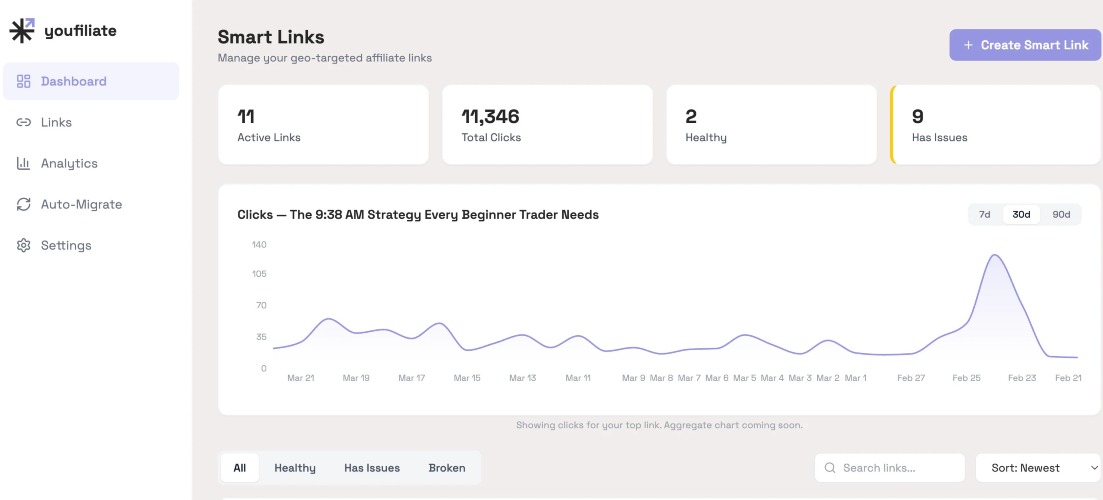Switch chart range to 7d

[x=985, y=214]
